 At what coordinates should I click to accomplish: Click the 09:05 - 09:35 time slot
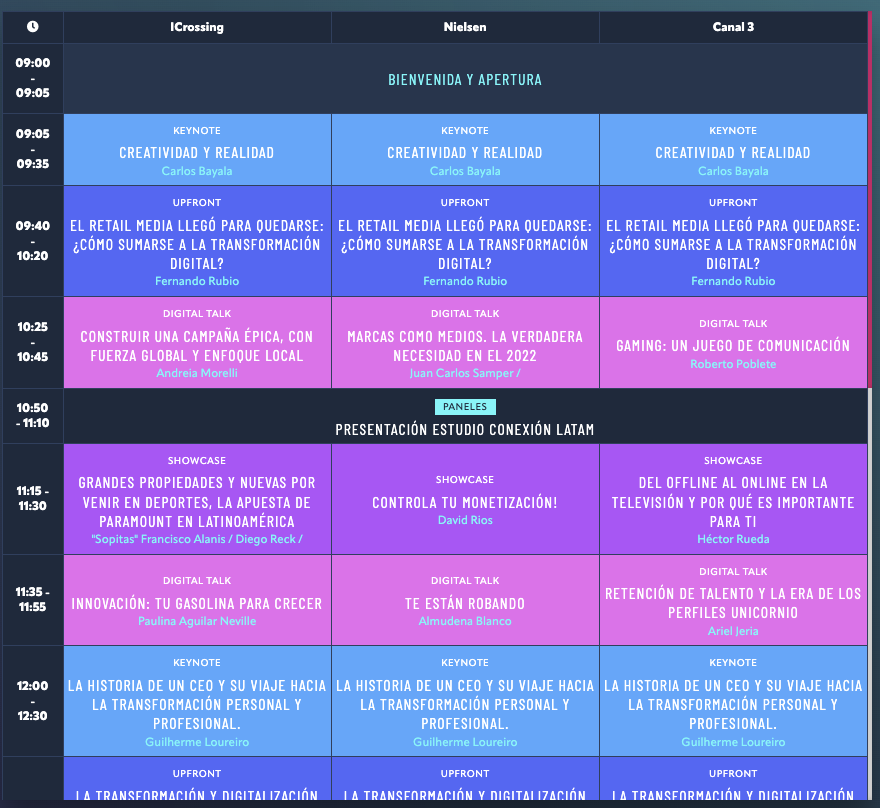[x=33, y=149]
